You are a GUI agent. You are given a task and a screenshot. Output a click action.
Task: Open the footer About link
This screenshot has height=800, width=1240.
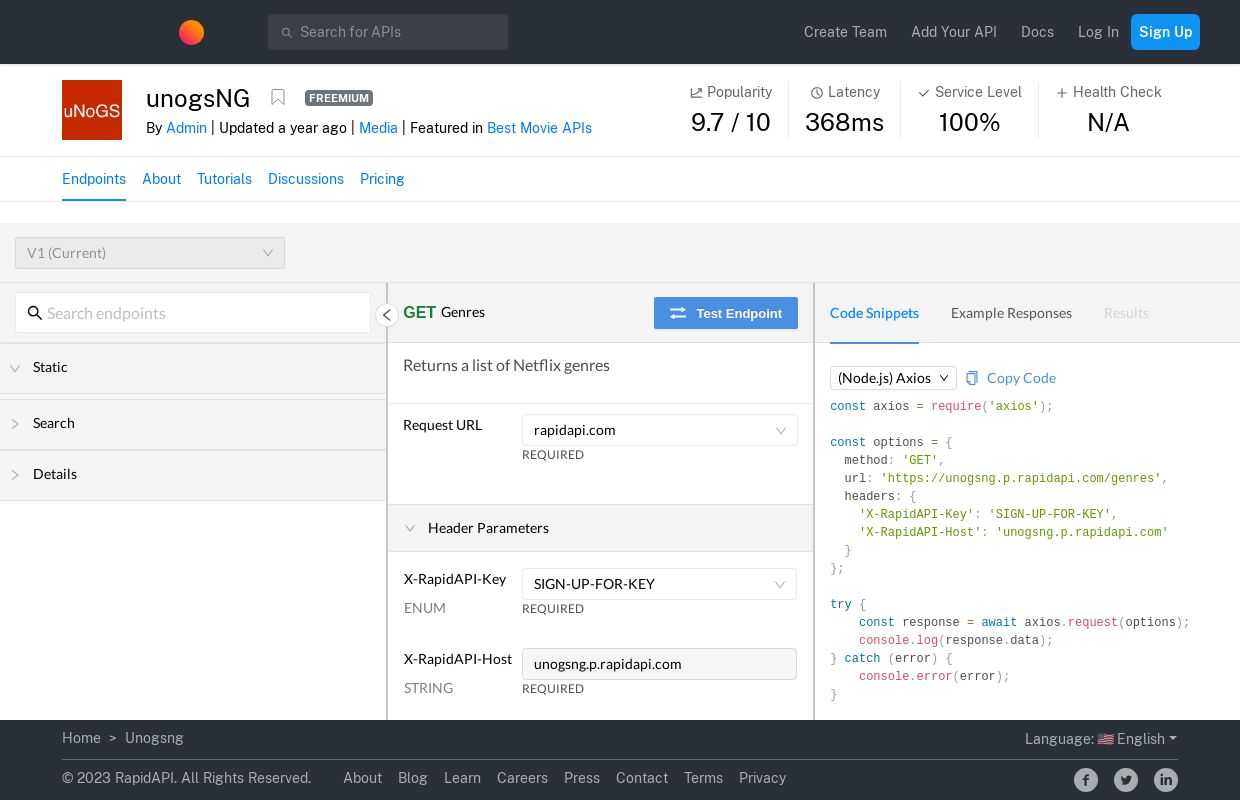[362, 778]
